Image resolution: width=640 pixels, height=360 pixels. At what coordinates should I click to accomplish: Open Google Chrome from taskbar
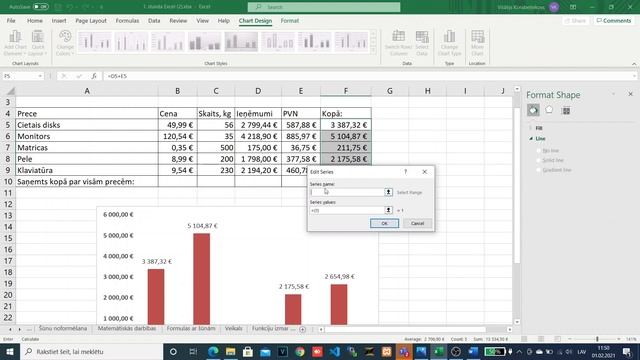(x=300, y=351)
